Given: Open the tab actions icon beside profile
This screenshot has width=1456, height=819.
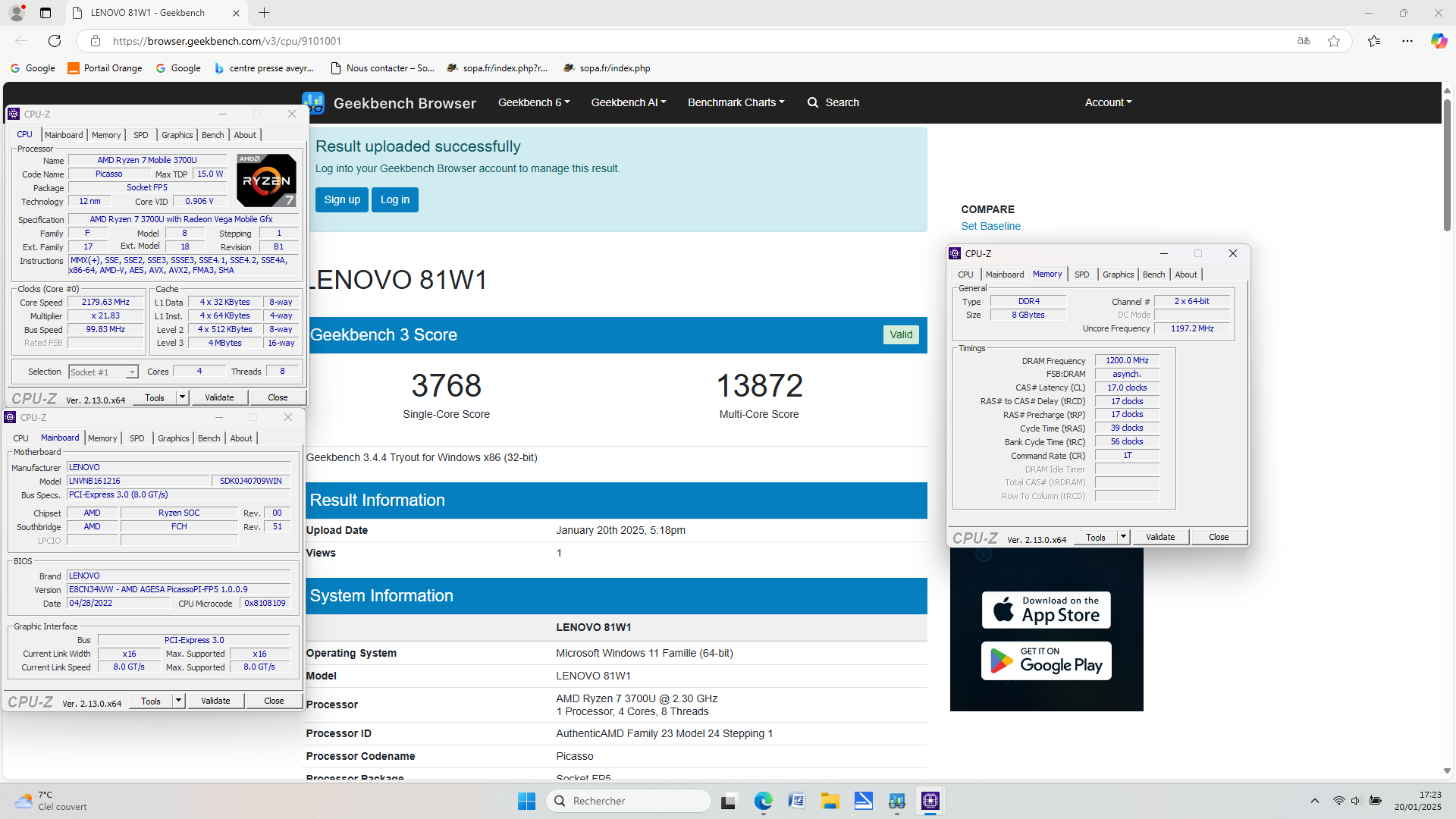Looking at the screenshot, I should pyautogui.click(x=45, y=13).
